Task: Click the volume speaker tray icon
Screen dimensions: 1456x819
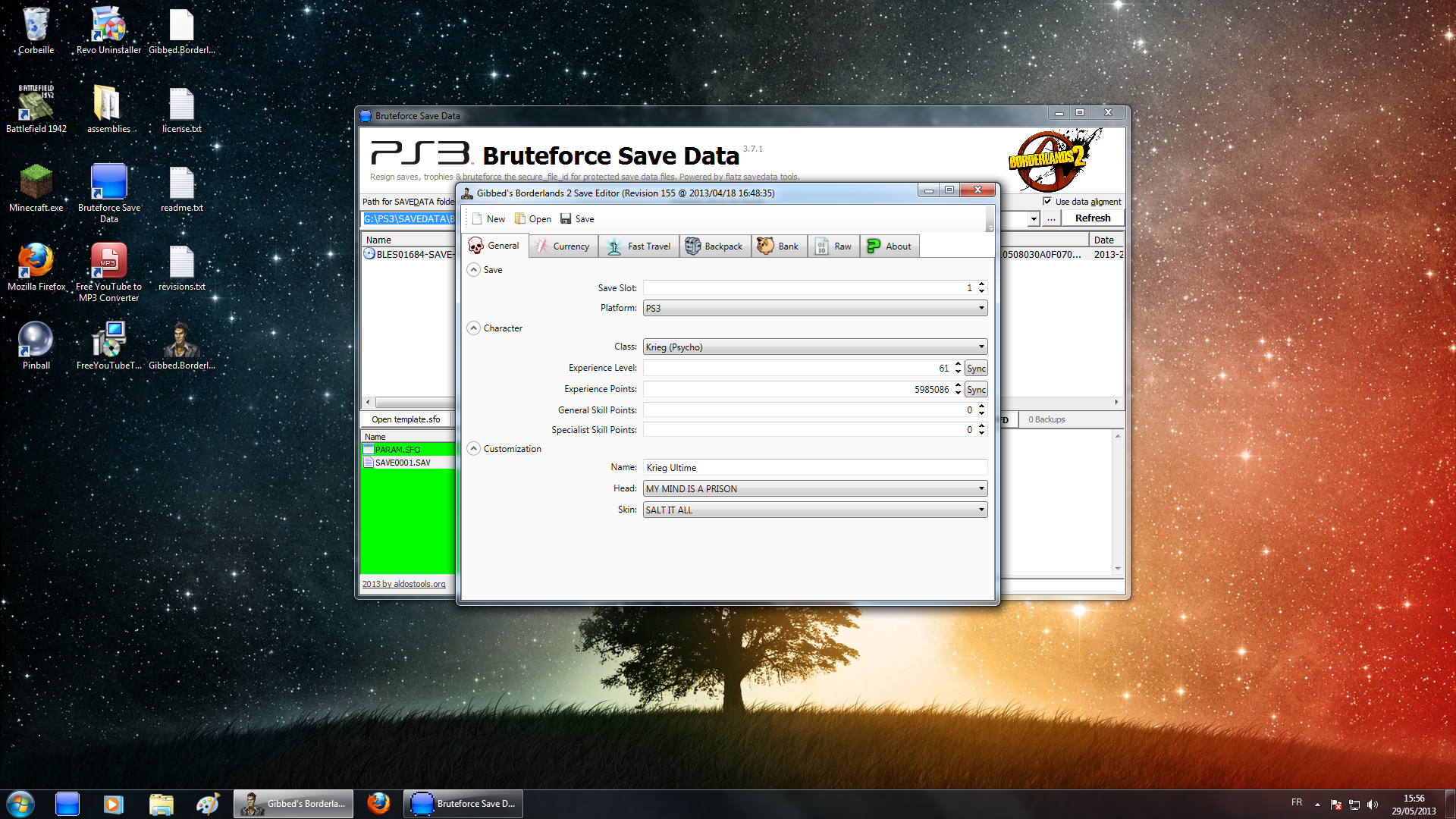Action: point(1372,805)
